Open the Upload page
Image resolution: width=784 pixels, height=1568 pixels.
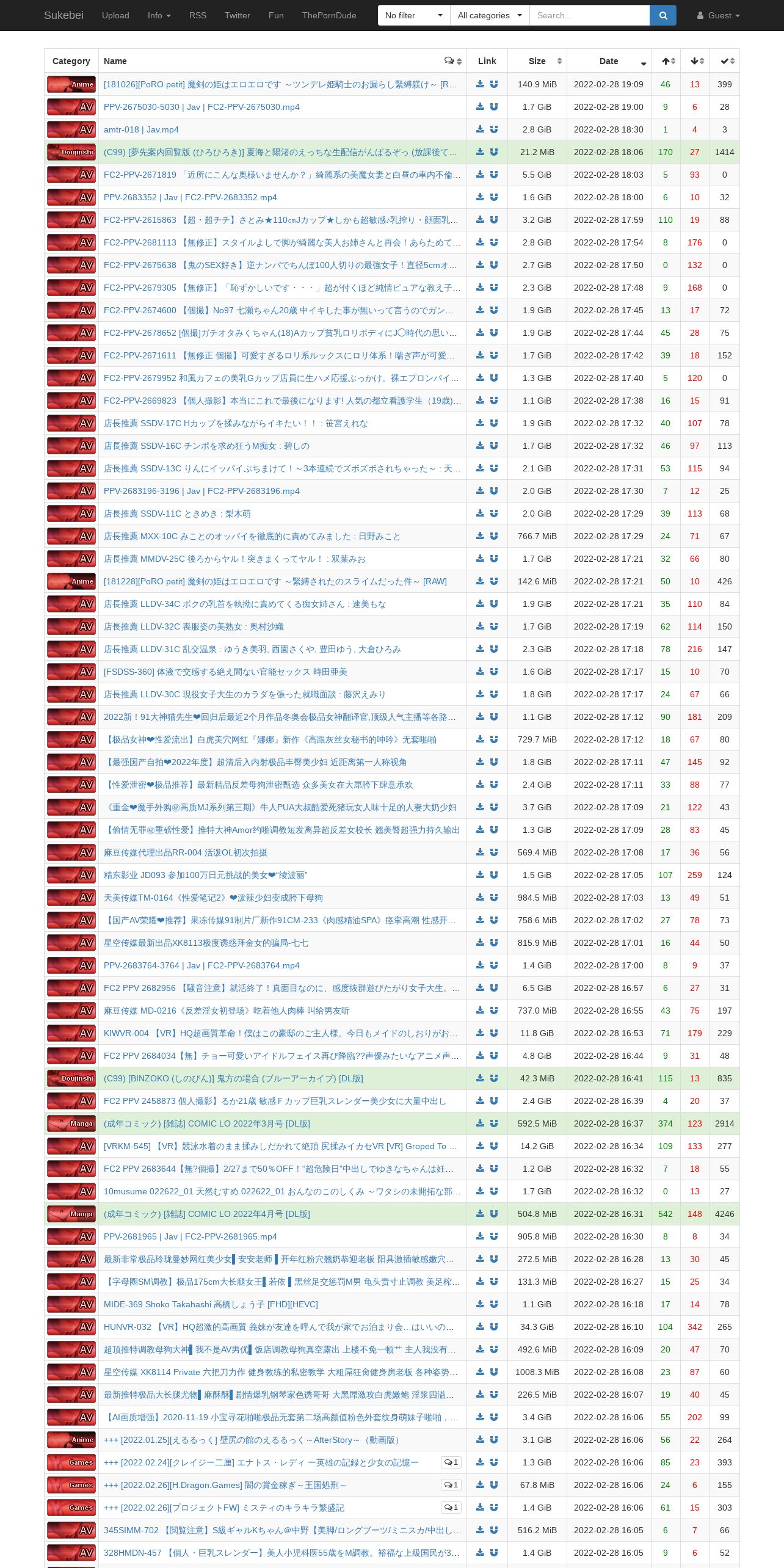click(115, 15)
